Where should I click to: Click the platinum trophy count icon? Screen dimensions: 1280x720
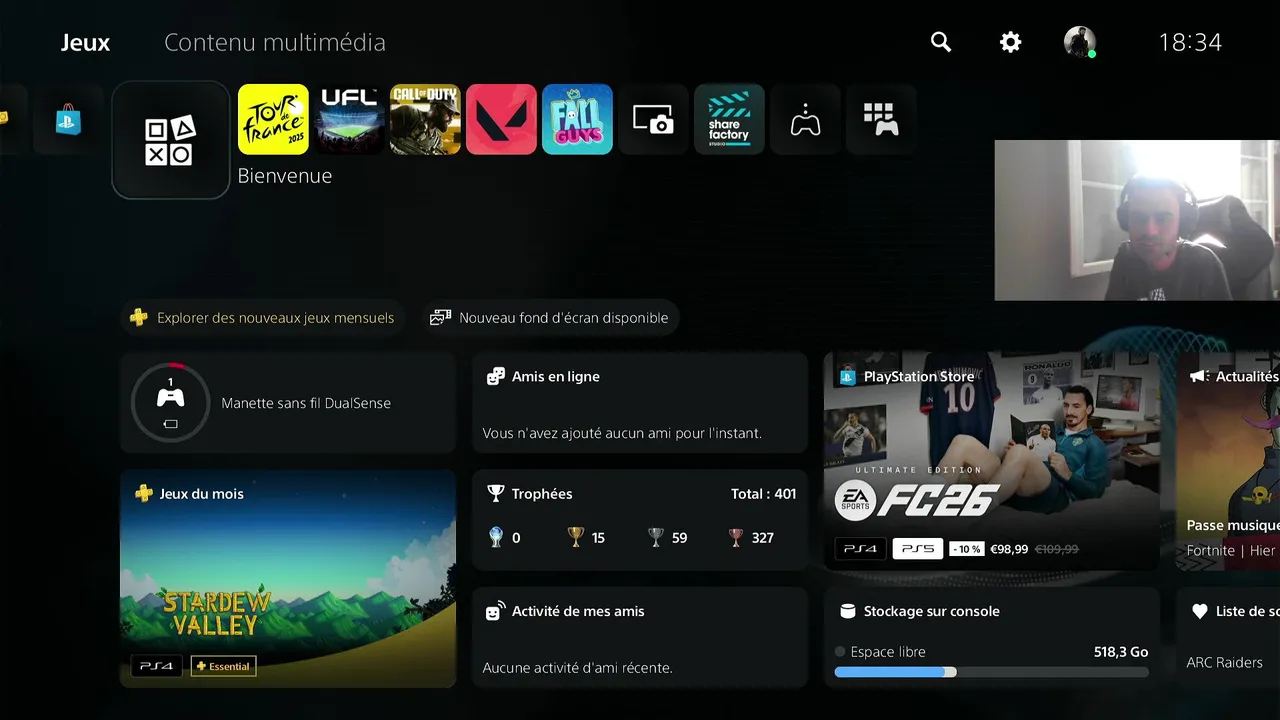496,537
